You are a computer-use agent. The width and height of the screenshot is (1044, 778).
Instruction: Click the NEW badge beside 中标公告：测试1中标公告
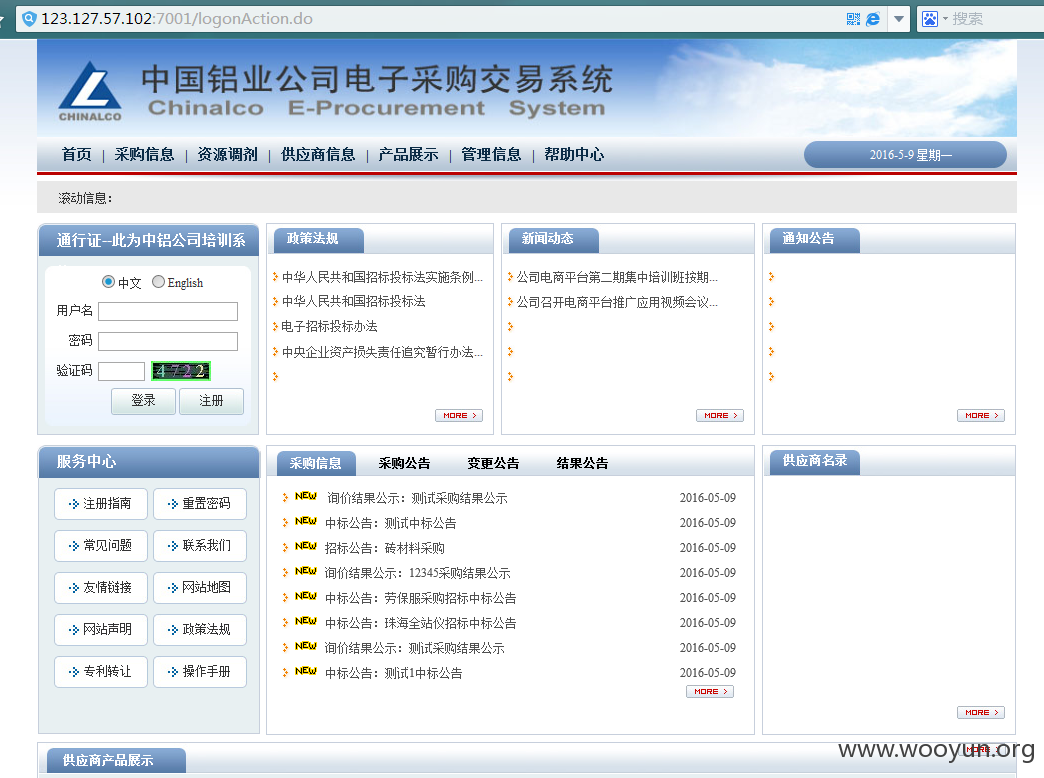[306, 671]
